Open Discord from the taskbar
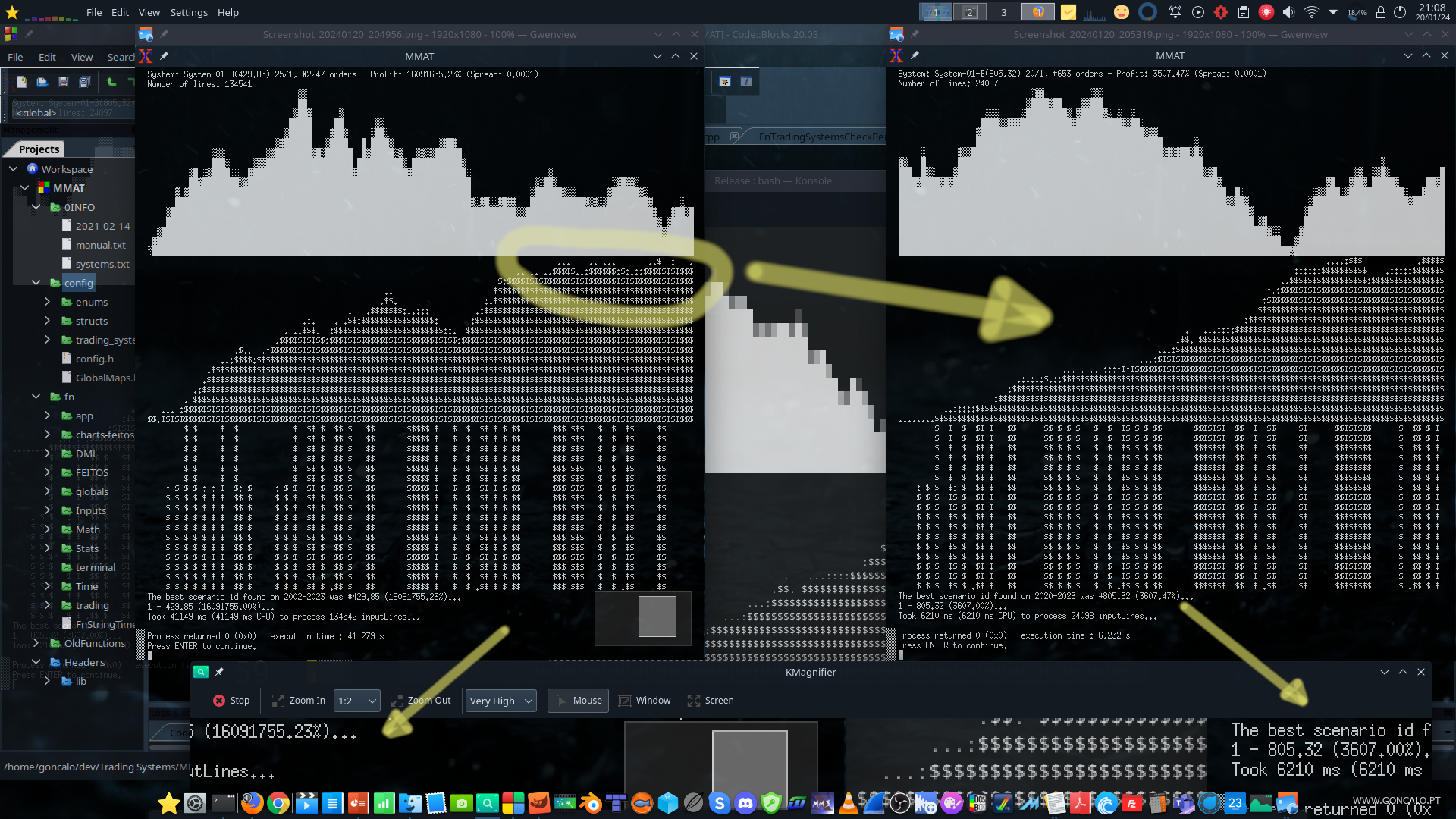 click(745, 803)
